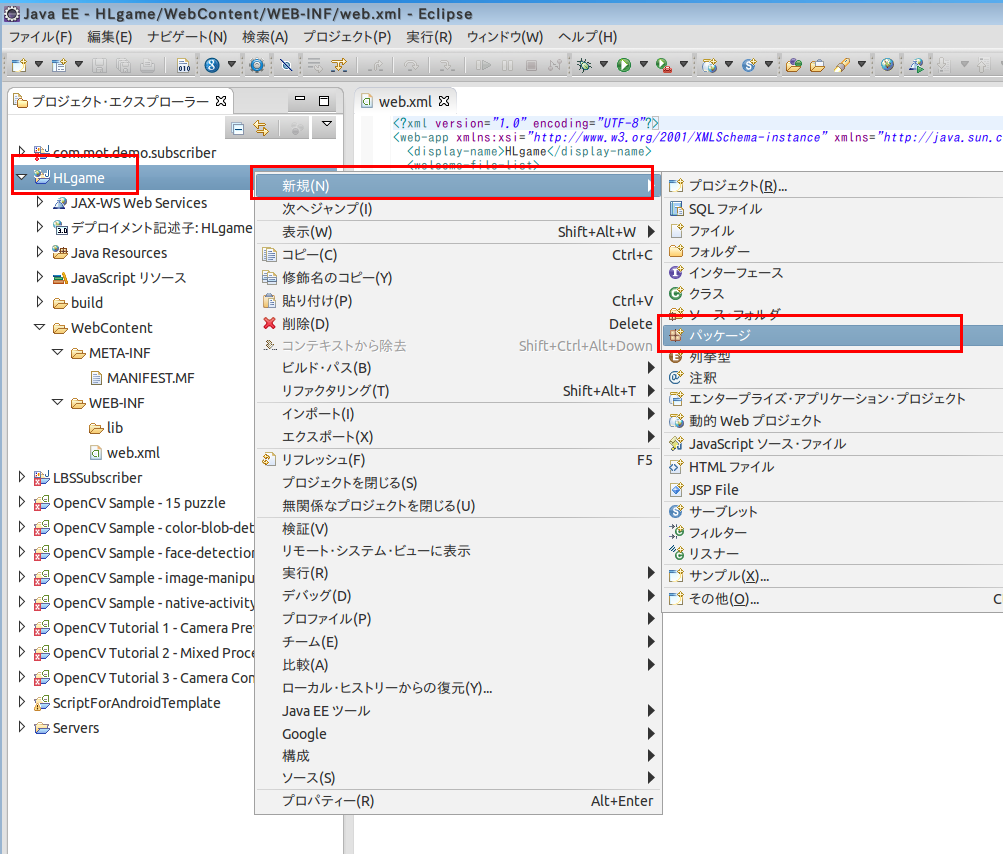This screenshot has width=1003, height=854.
Task: Click the Google services toolbar icon
Action: 212,65
